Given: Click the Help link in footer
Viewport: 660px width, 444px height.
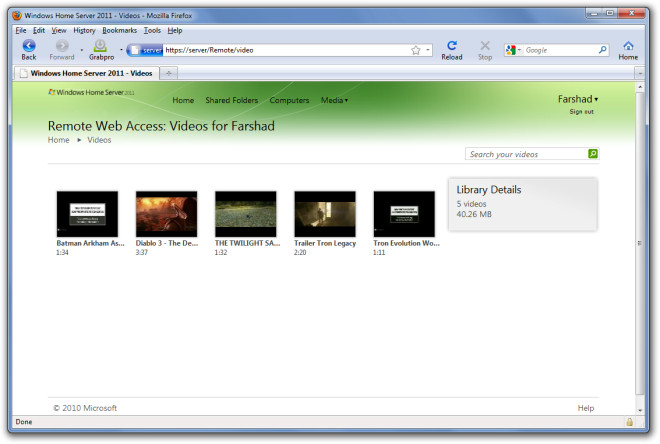Looking at the screenshot, I should [x=585, y=408].
